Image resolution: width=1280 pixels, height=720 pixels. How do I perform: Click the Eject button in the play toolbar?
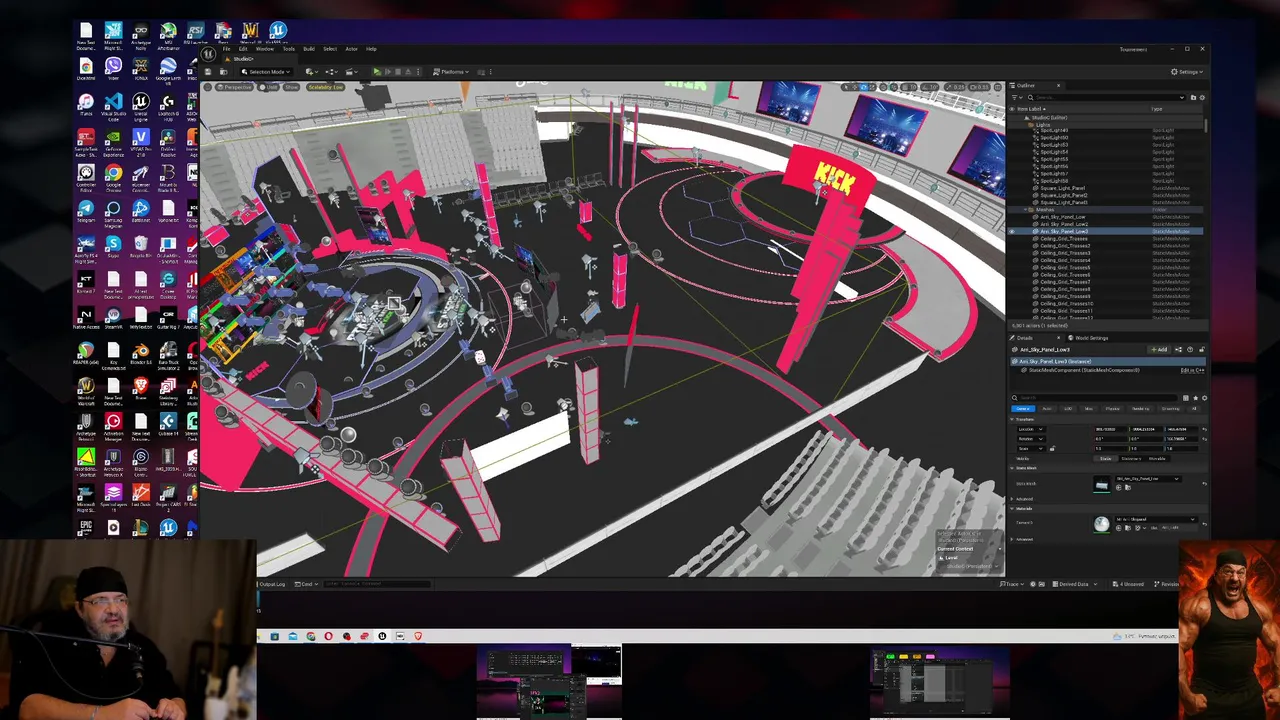click(x=408, y=72)
